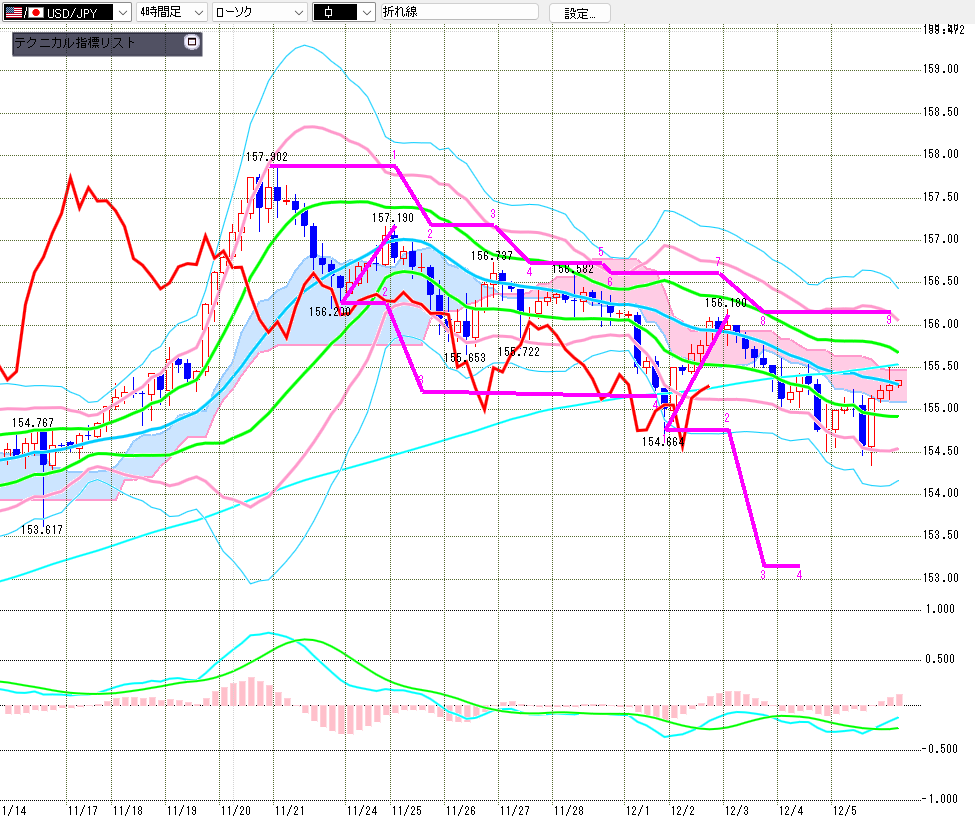Click the US flag icon in the pair selector
The height and width of the screenshot is (821, 975).
tap(14, 13)
